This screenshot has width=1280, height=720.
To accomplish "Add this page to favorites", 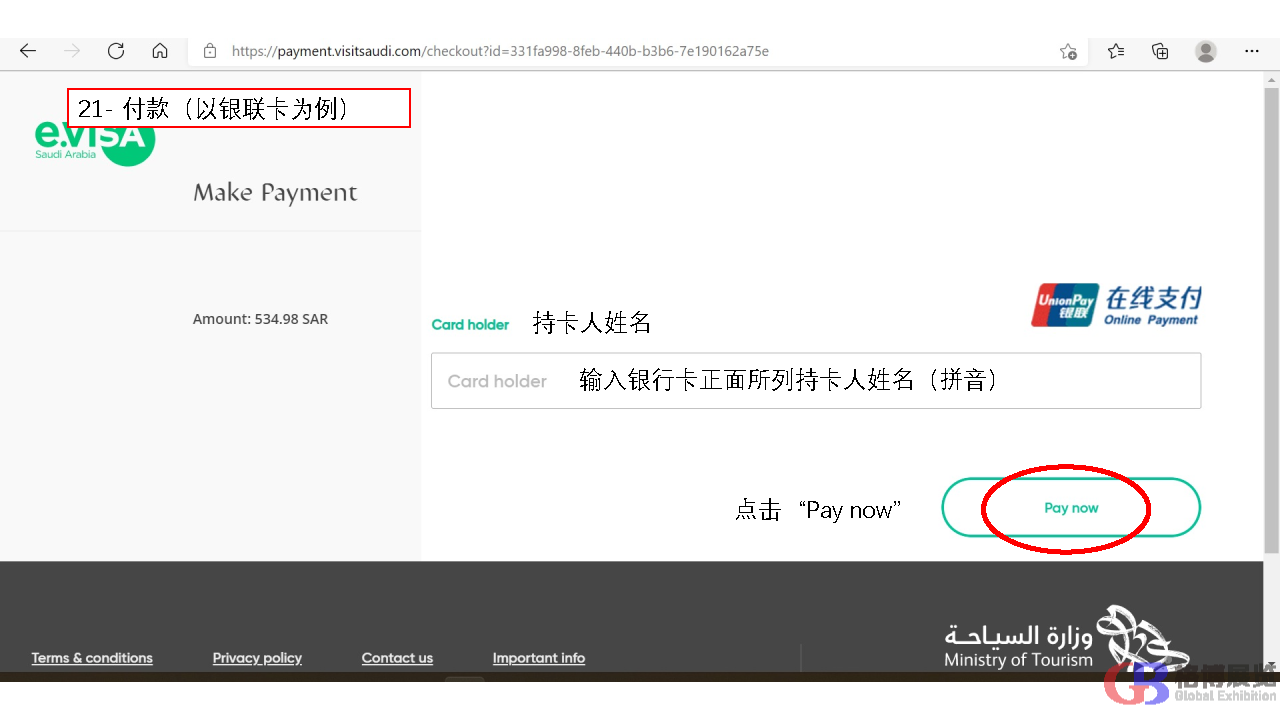I will tap(1068, 51).
